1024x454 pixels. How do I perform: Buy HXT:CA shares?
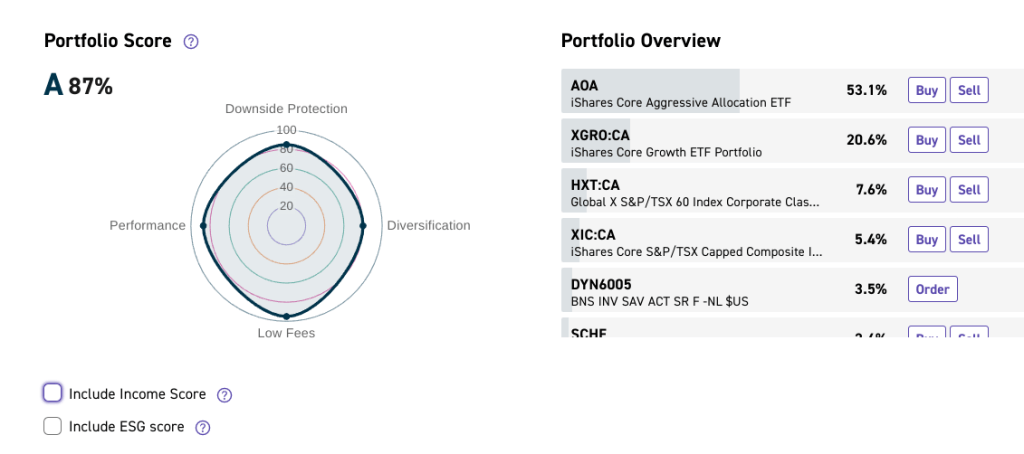coord(927,190)
